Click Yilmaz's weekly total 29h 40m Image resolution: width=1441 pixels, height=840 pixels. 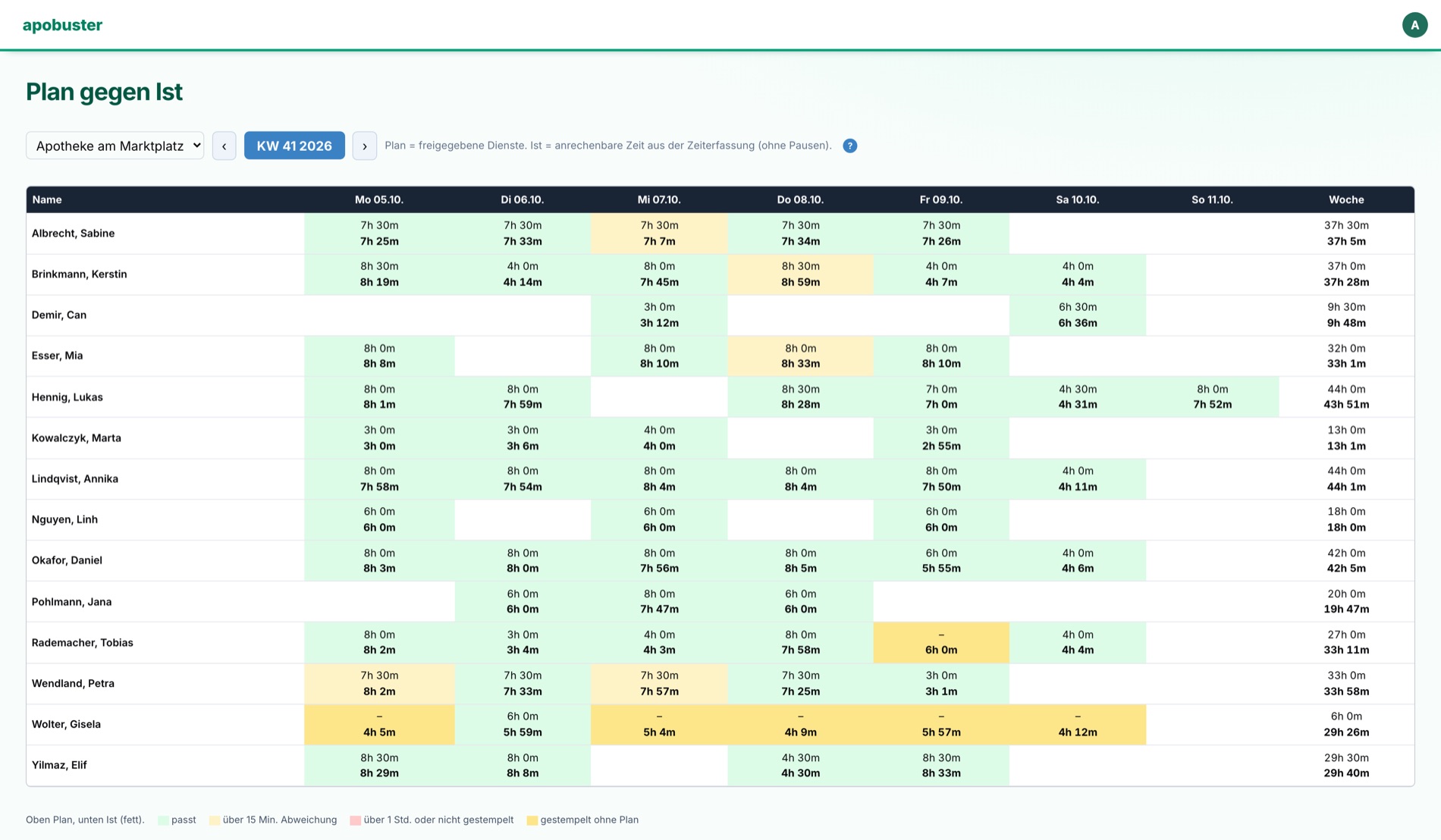coord(1346,773)
